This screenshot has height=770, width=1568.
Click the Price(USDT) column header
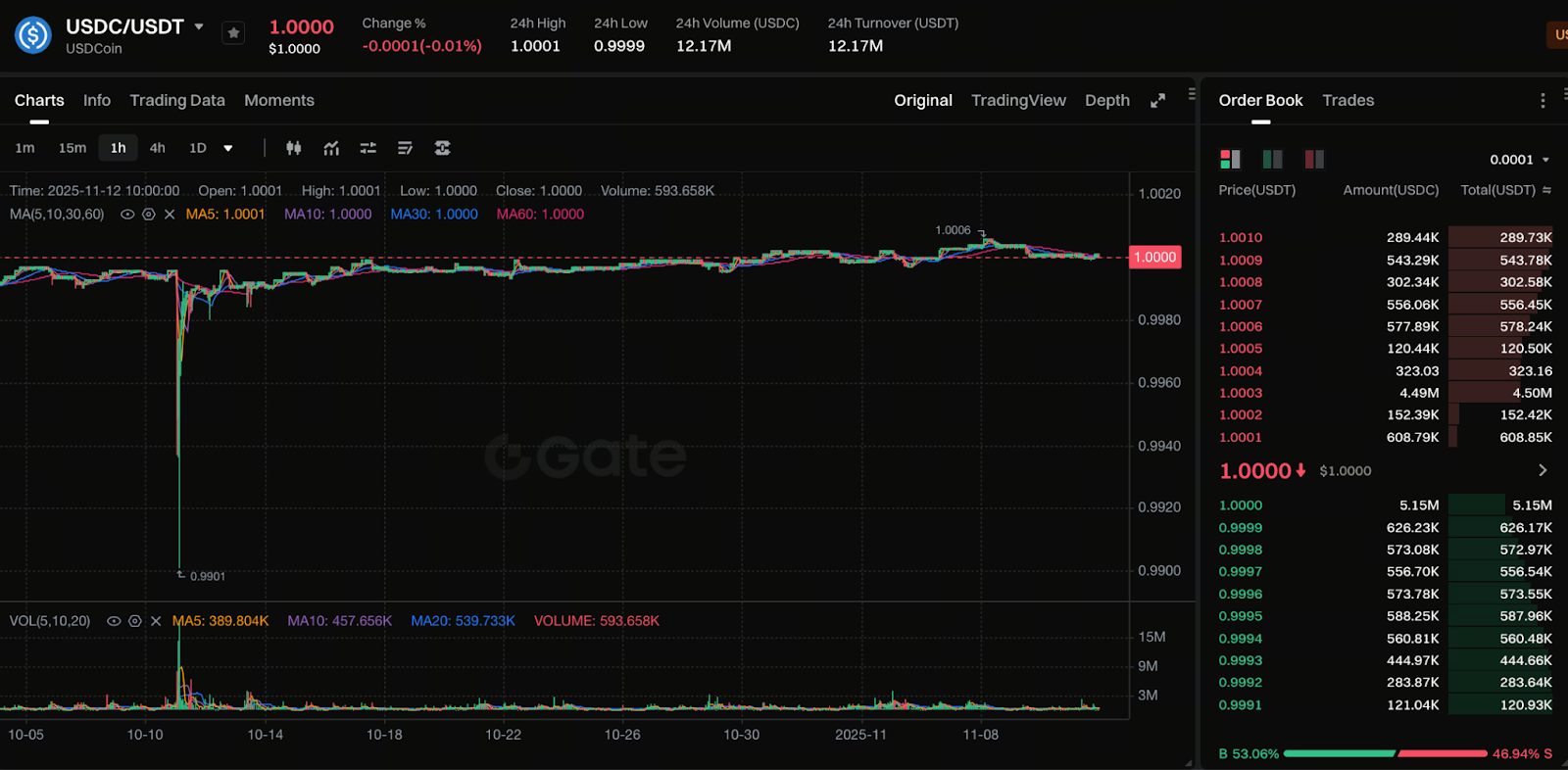click(1257, 190)
